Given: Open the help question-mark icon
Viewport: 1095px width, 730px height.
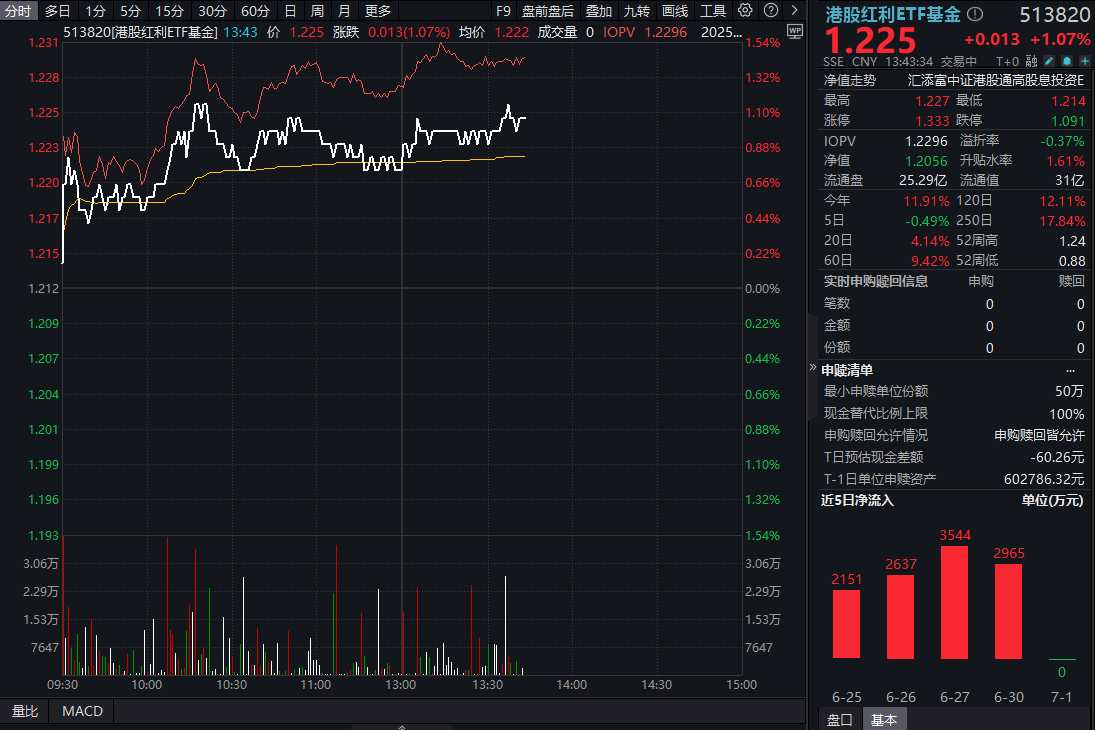Looking at the screenshot, I should click(770, 11).
